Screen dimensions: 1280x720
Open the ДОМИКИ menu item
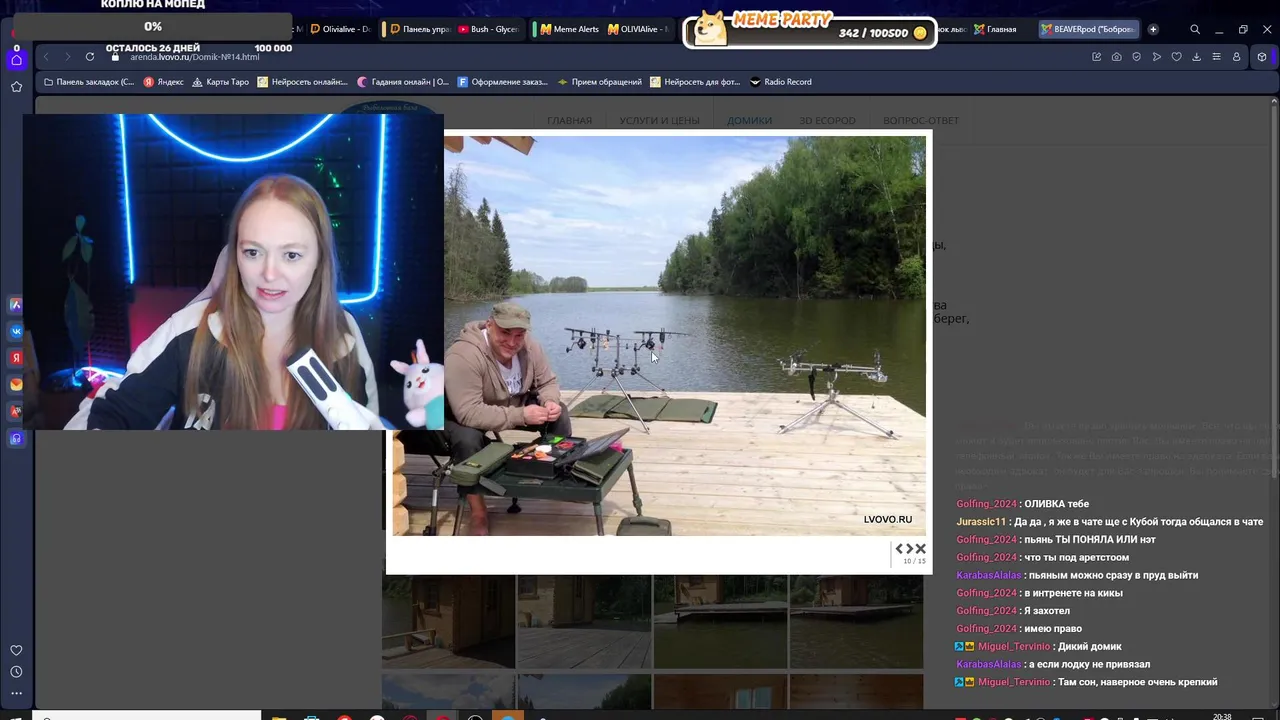[749, 121]
